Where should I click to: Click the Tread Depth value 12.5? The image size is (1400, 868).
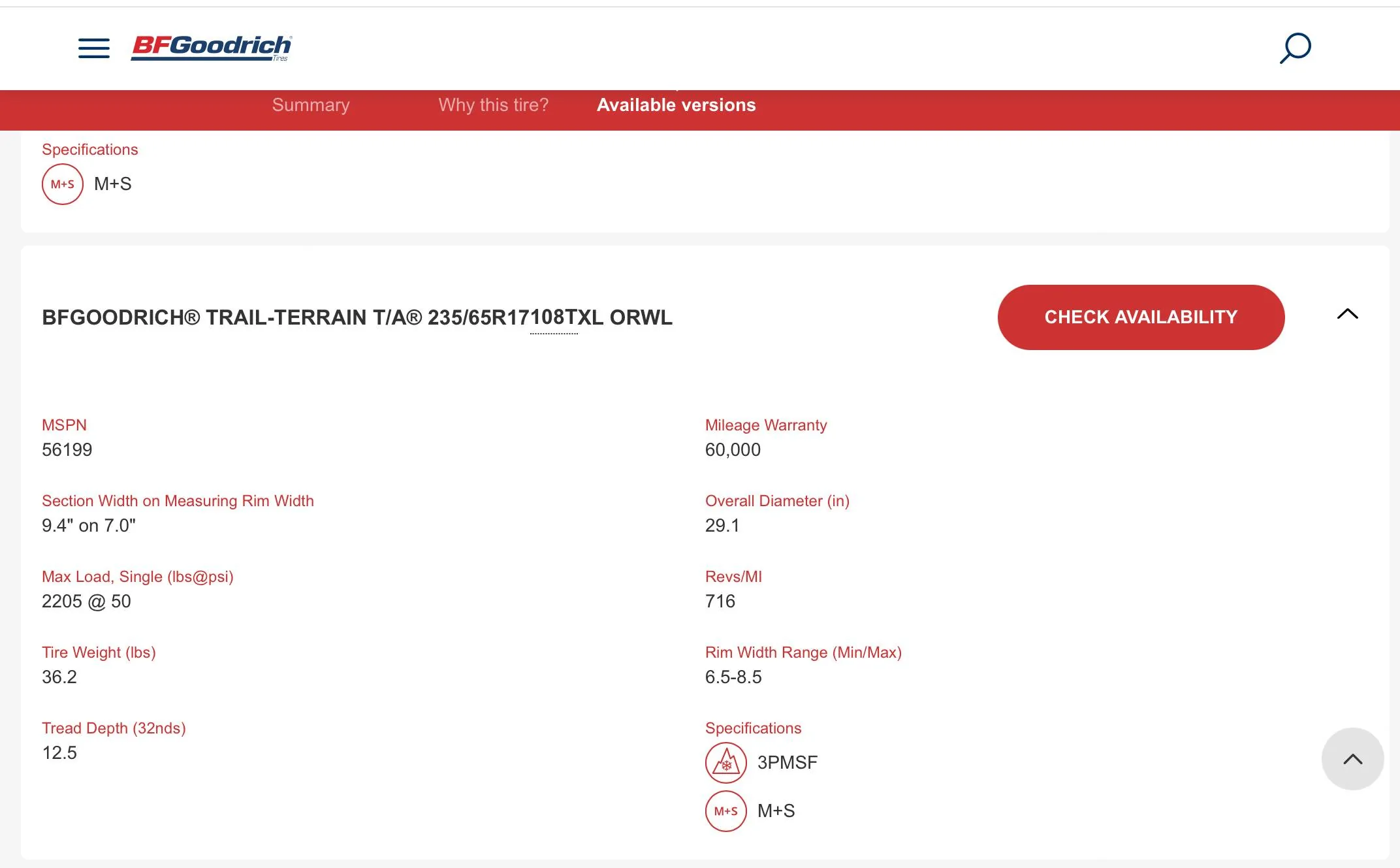click(x=59, y=753)
